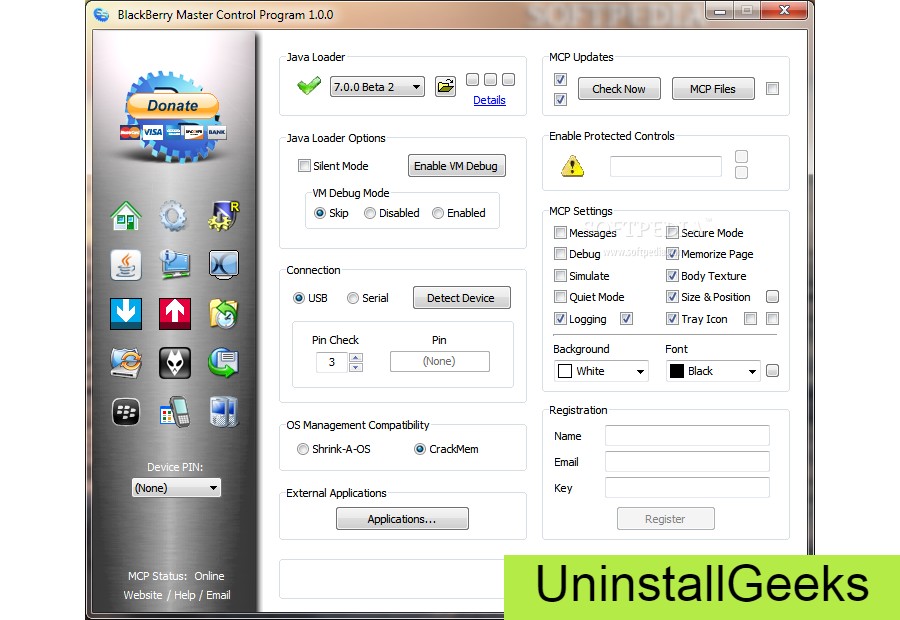Open the gear settings icon in sidebar
900x620 pixels.
point(174,216)
